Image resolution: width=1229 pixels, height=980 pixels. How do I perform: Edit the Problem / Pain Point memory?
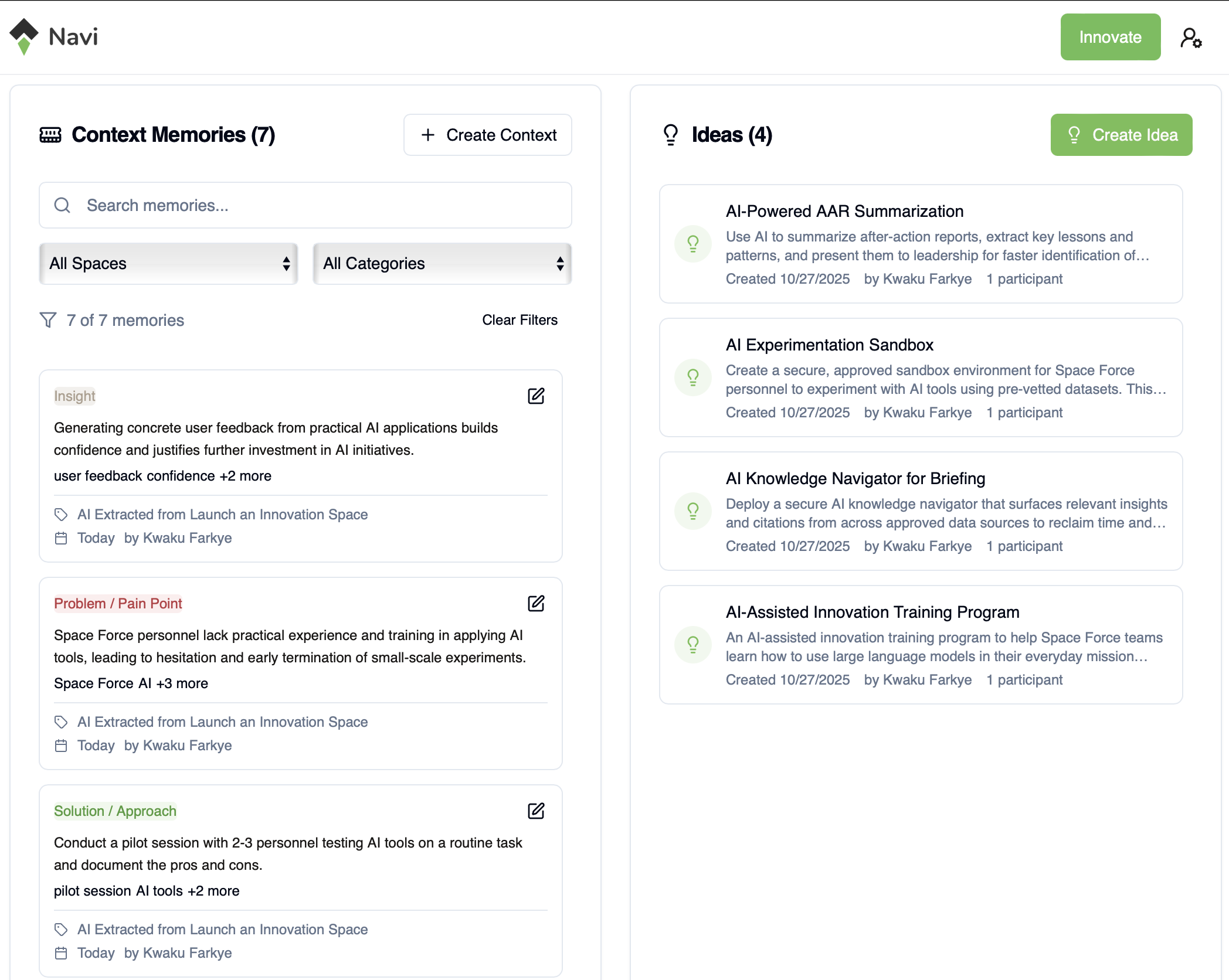pyautogui.click(x=535, y=604)
